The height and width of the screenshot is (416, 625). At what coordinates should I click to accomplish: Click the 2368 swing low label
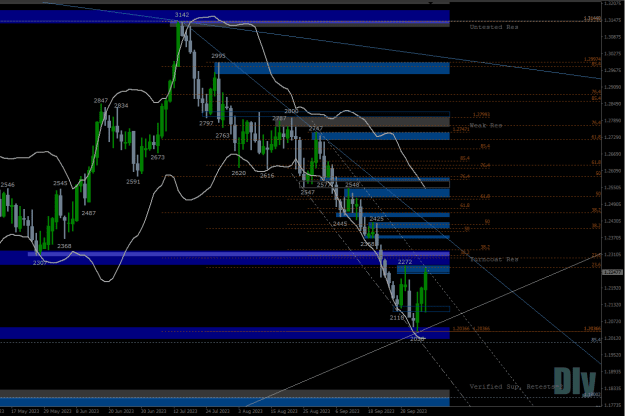(x=64, y=246)
